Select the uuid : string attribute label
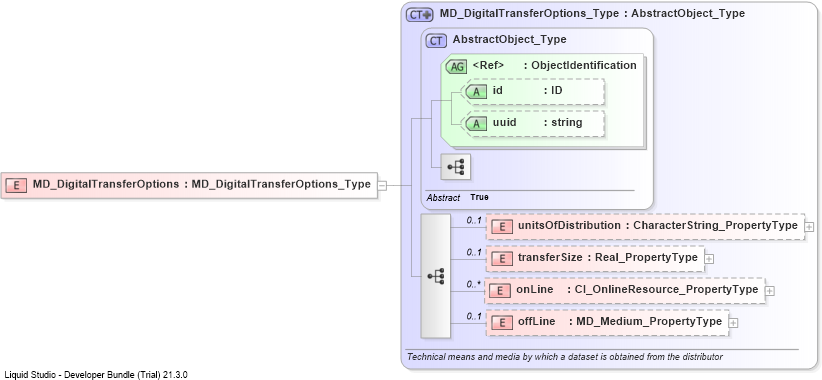 pos(537,123)
